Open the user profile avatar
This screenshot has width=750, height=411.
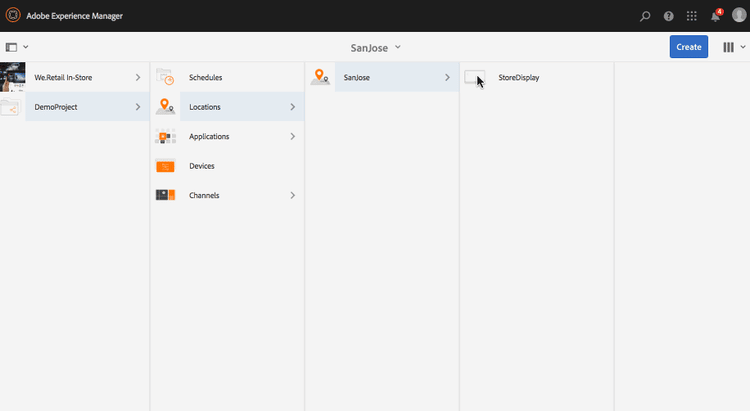[x=739, y=15]
